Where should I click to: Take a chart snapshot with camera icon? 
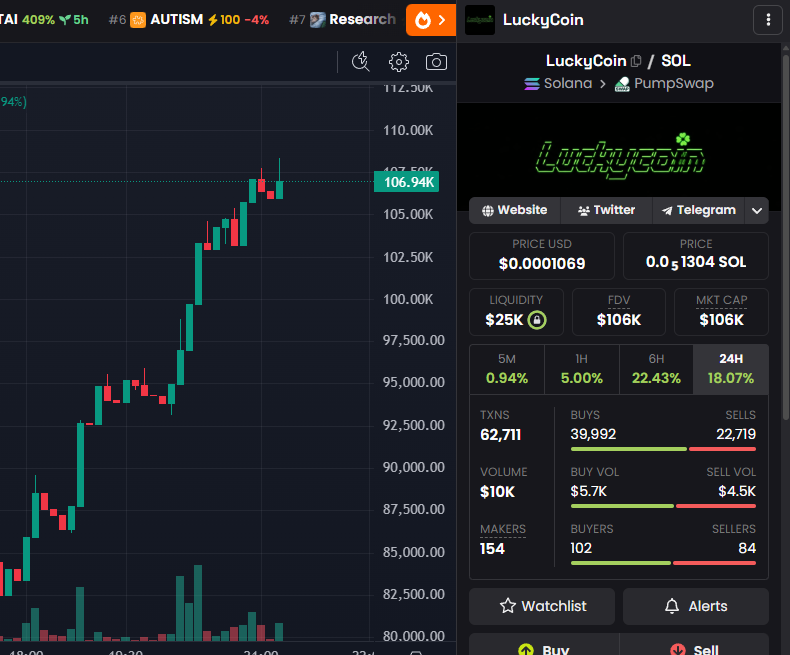436,62
